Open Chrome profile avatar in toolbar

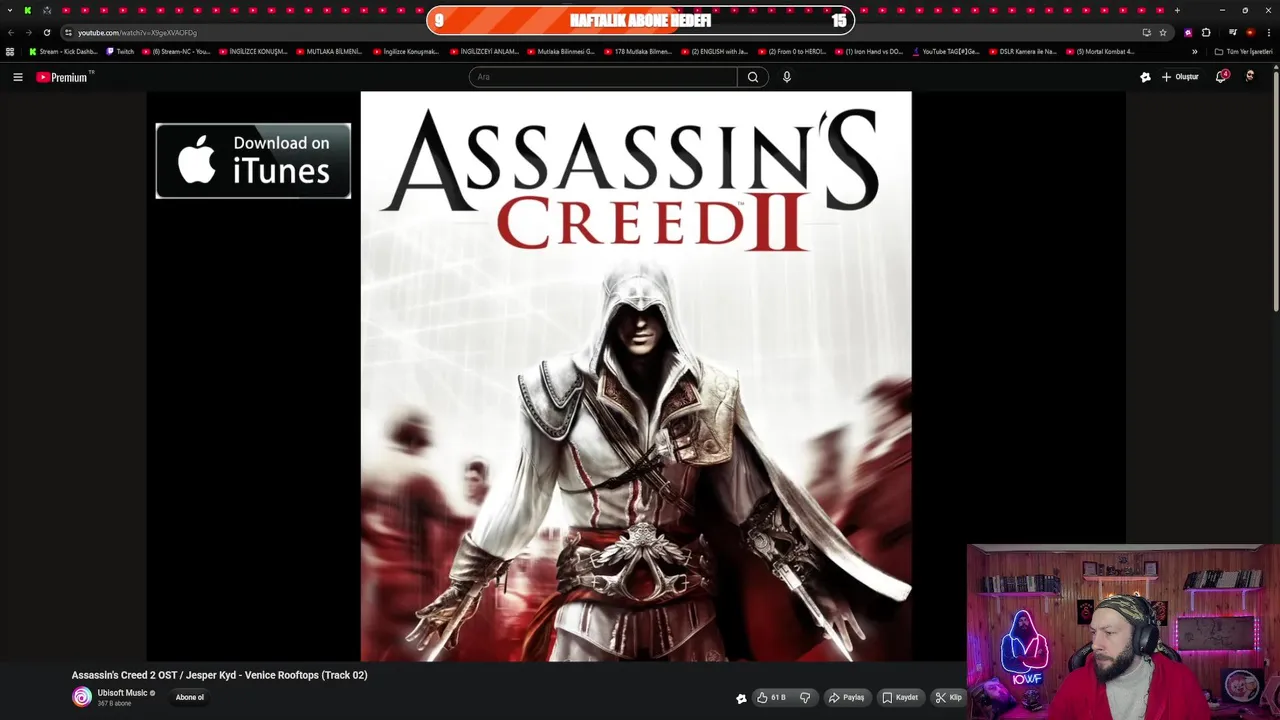click(1250, 32)
